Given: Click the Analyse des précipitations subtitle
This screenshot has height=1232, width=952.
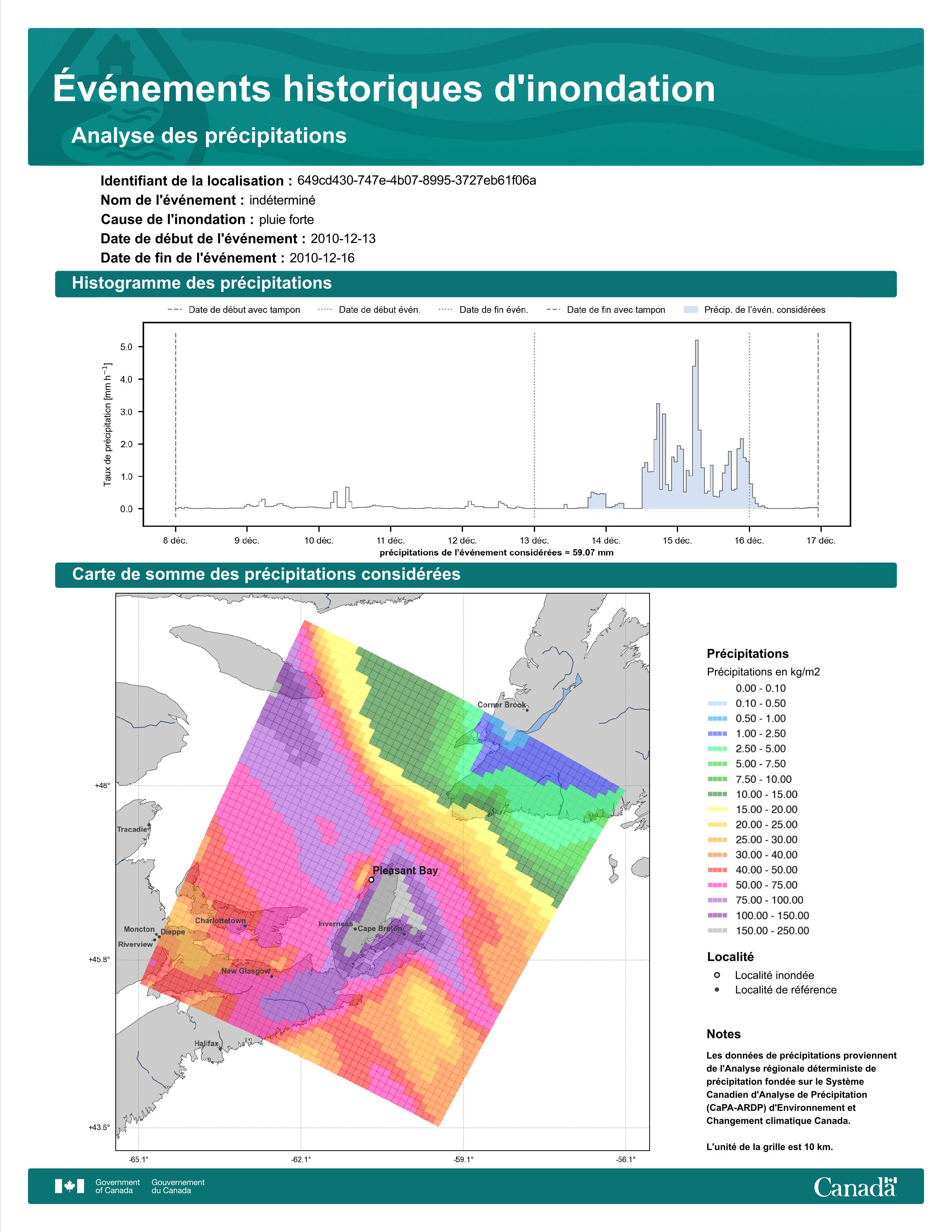Looking at the screenshot, I should (209, 136).
